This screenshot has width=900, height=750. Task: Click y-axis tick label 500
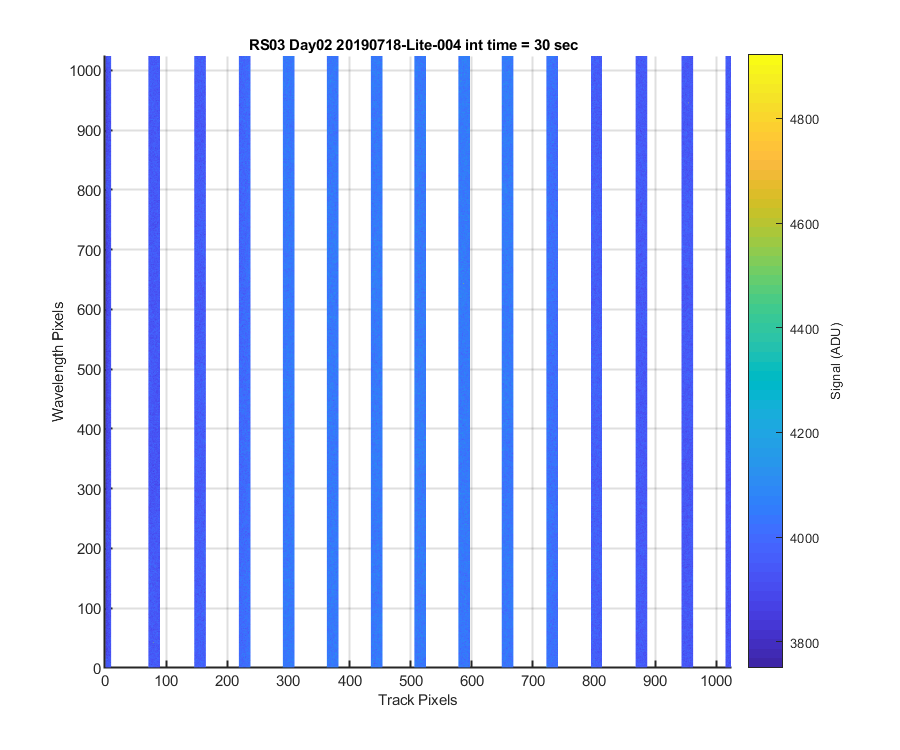click(89, 370)
